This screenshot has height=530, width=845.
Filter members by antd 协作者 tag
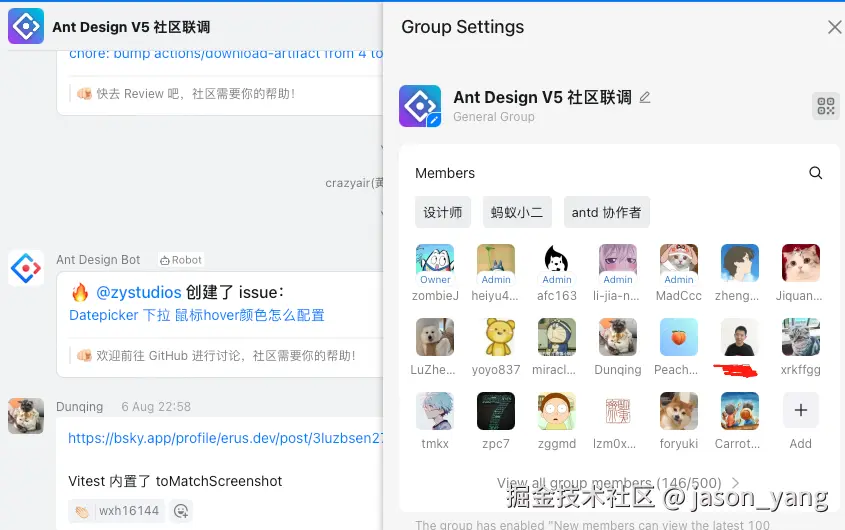pyautogui.click(x=606, y=212)
